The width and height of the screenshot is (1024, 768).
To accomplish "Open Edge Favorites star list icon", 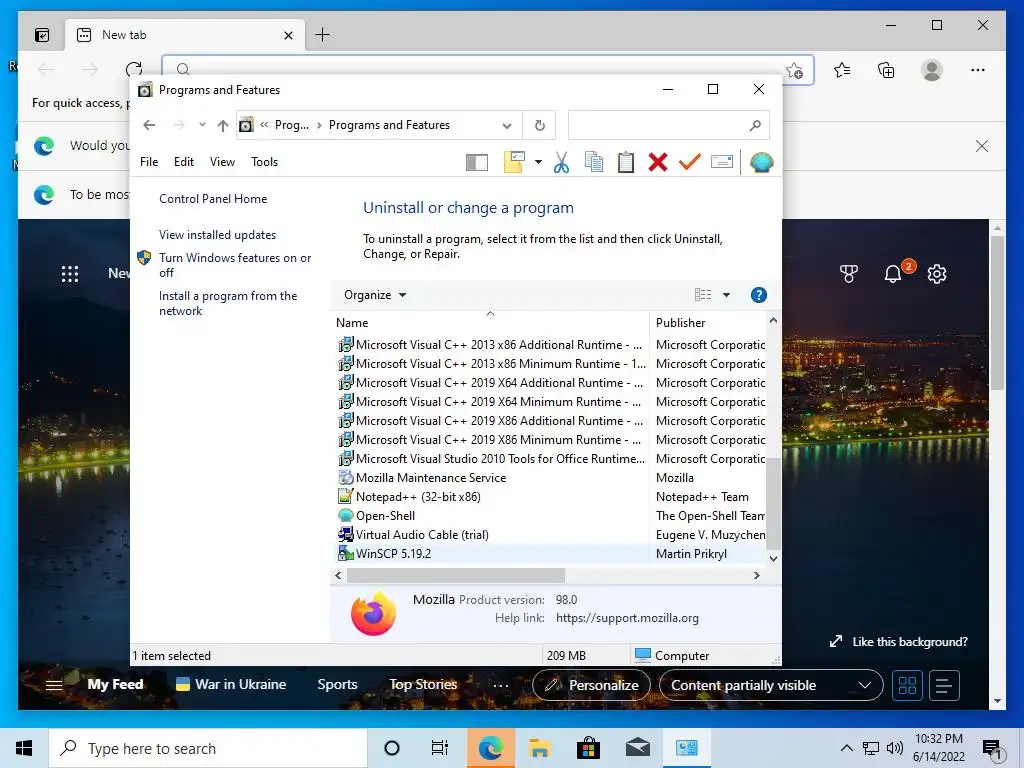I will [842, 70].
